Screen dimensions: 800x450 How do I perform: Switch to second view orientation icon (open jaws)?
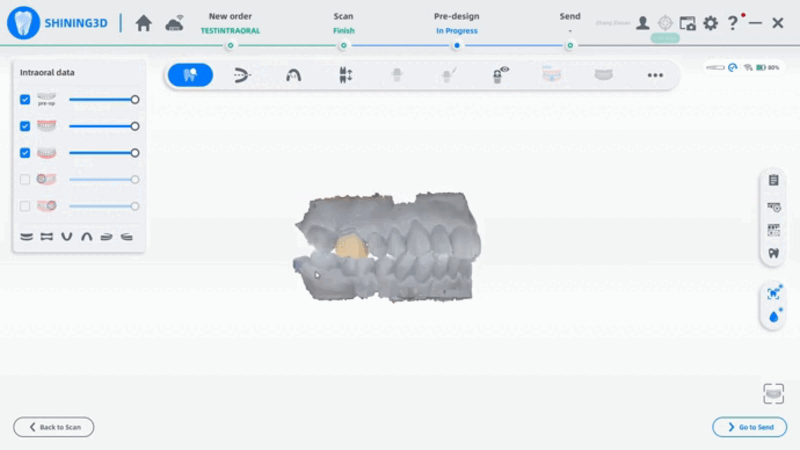coord(46,237)
